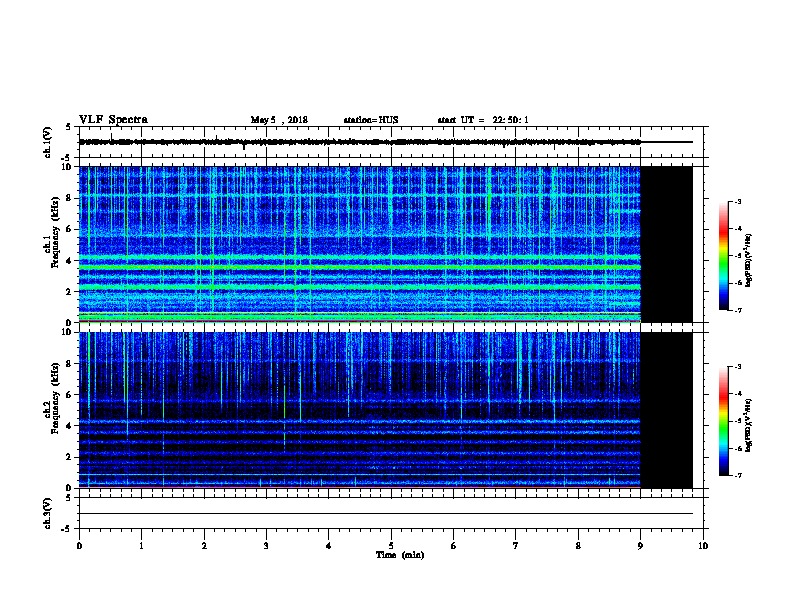Click the "5" tick on Time axis
This screenshot has height=612, width=792.
click(391, 545)
